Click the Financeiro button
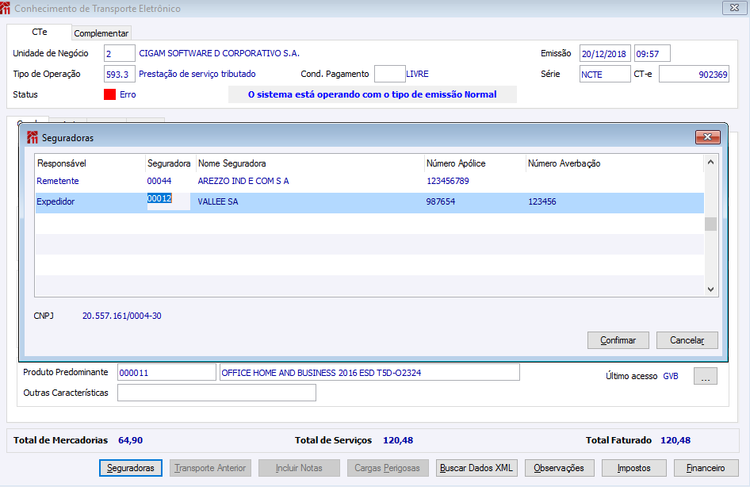The width and height of the screenshot is (750, 487). coord(706,468)
